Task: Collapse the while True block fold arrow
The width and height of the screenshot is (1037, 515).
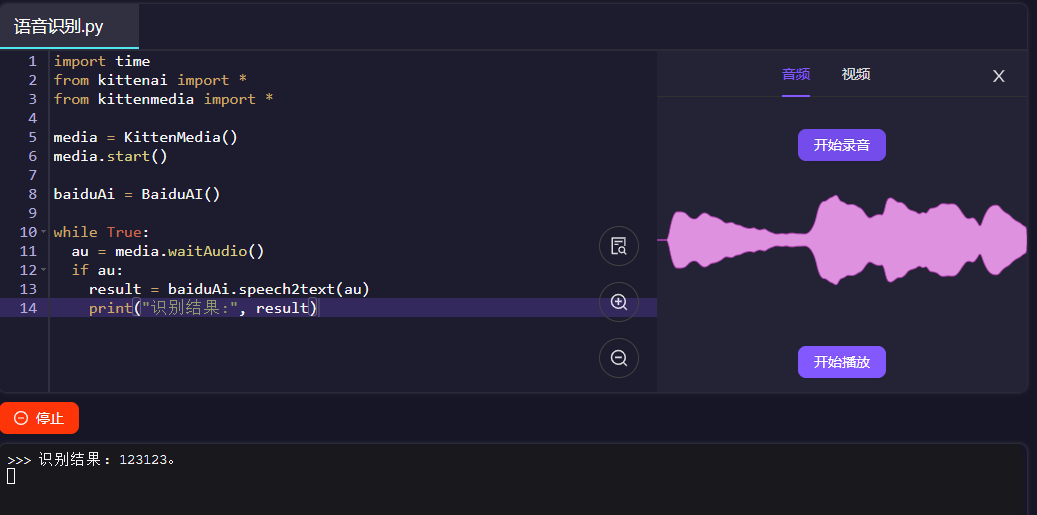Action: pos(44,232)
